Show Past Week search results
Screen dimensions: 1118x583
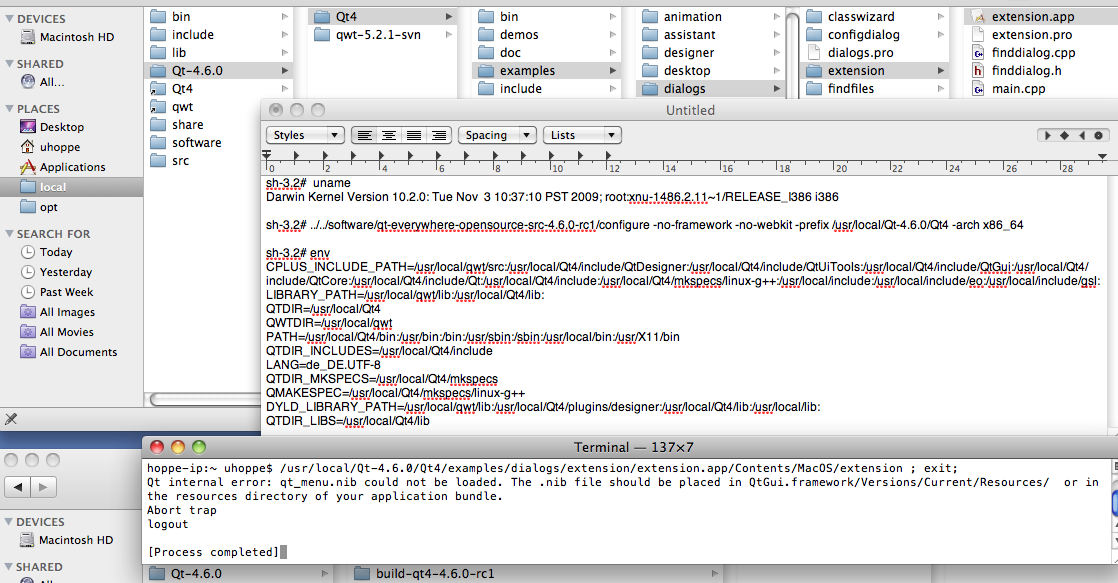click(x=58, y=292)
